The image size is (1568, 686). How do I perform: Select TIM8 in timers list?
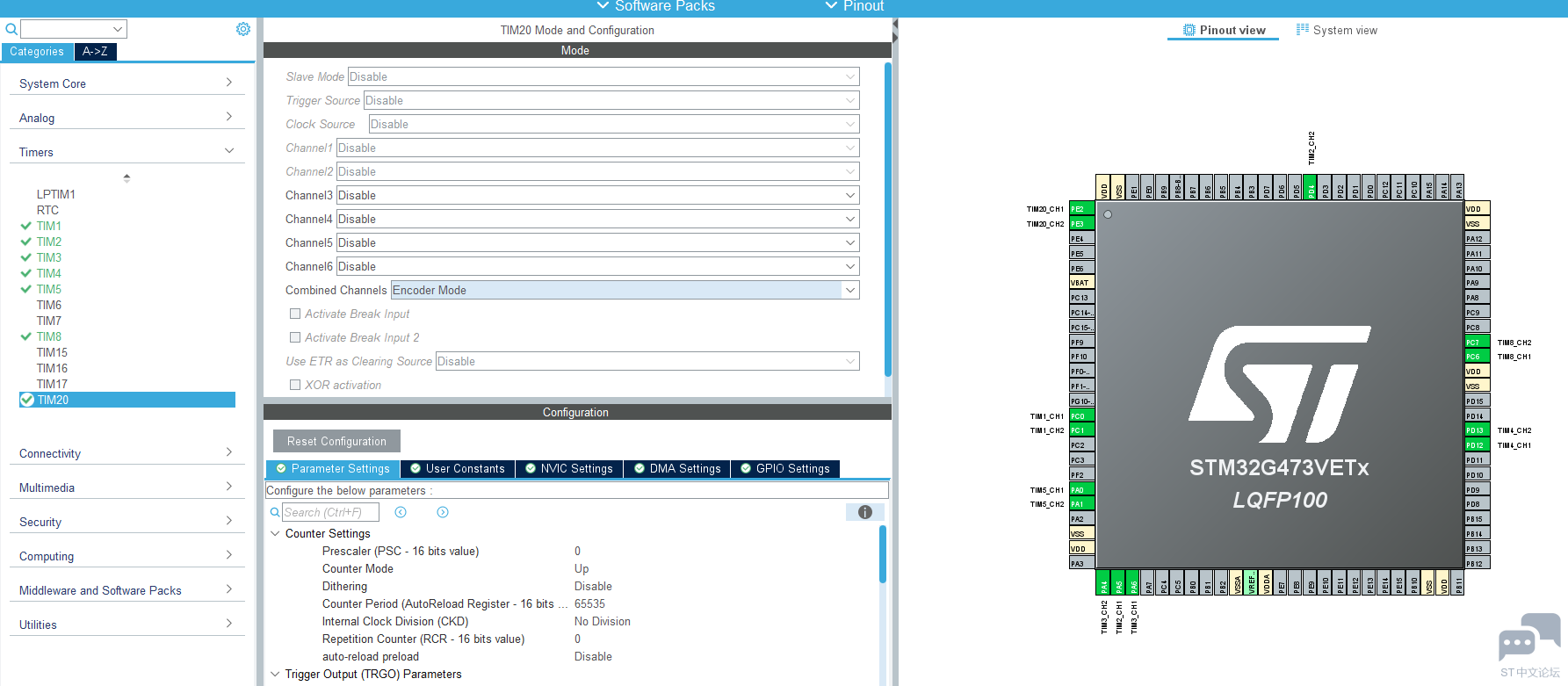(x=49, y=336)
